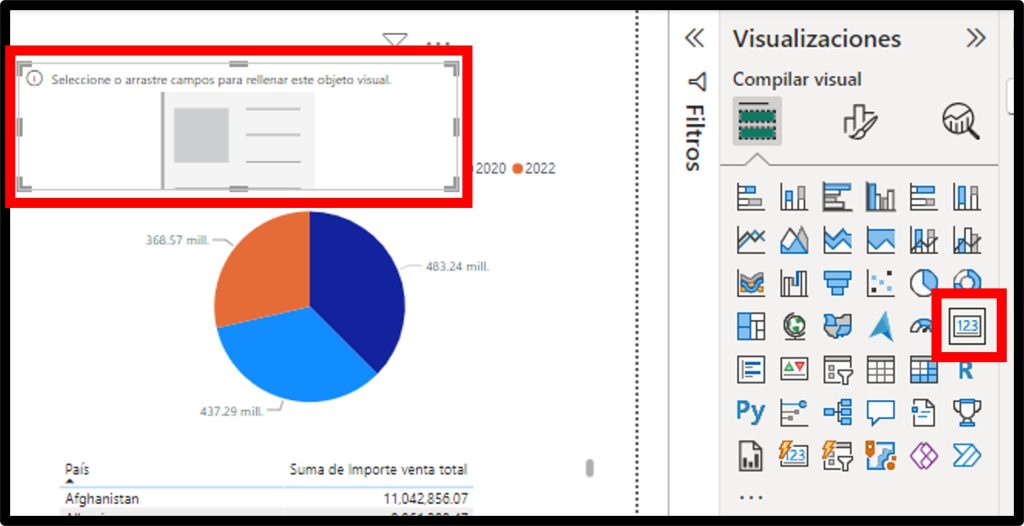This screenshot has width=1024, height=526.
Task: Pick the funnel chart visualization
Action: tap(836, 284)
